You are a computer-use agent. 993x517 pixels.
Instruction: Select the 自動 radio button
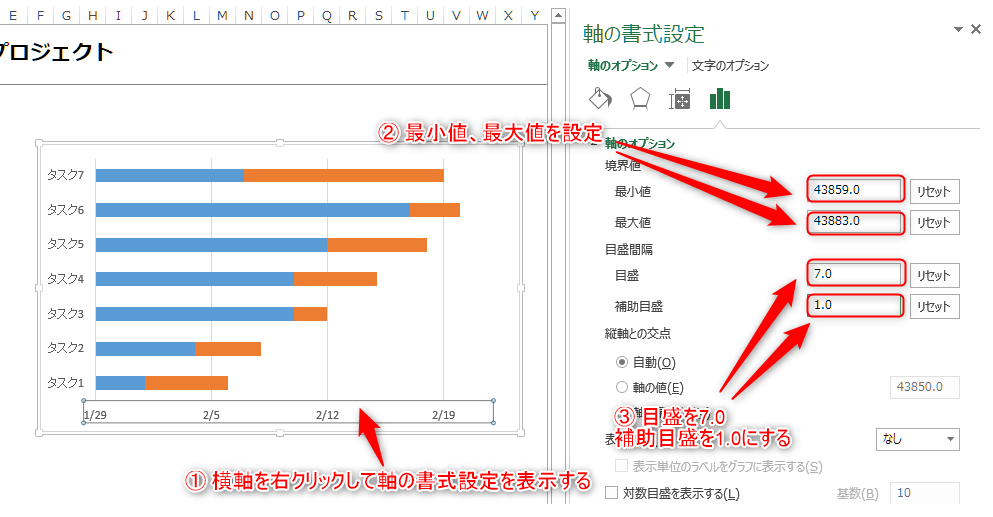coord(622,361)
